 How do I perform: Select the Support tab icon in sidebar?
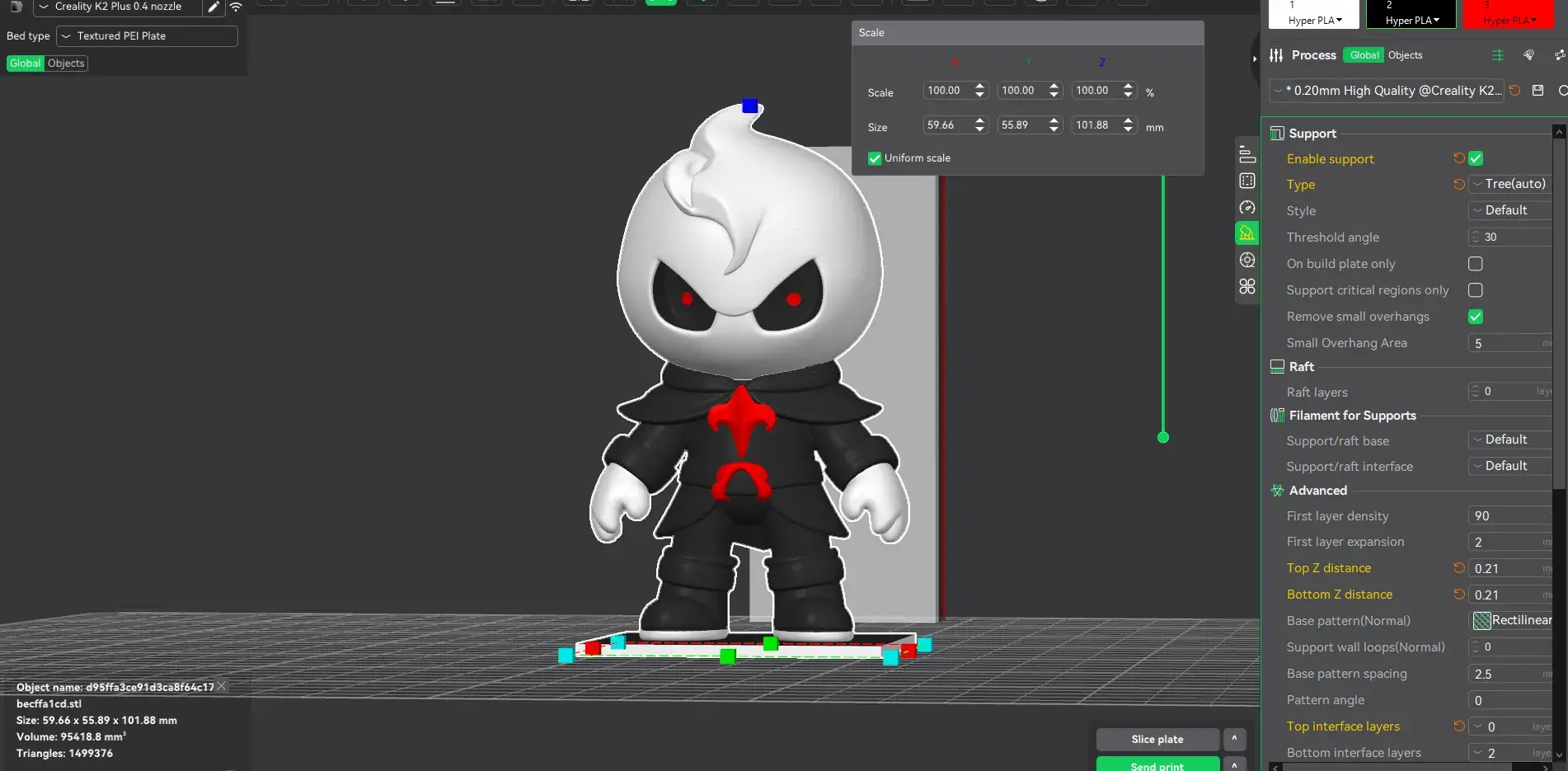pos(1247,233)
